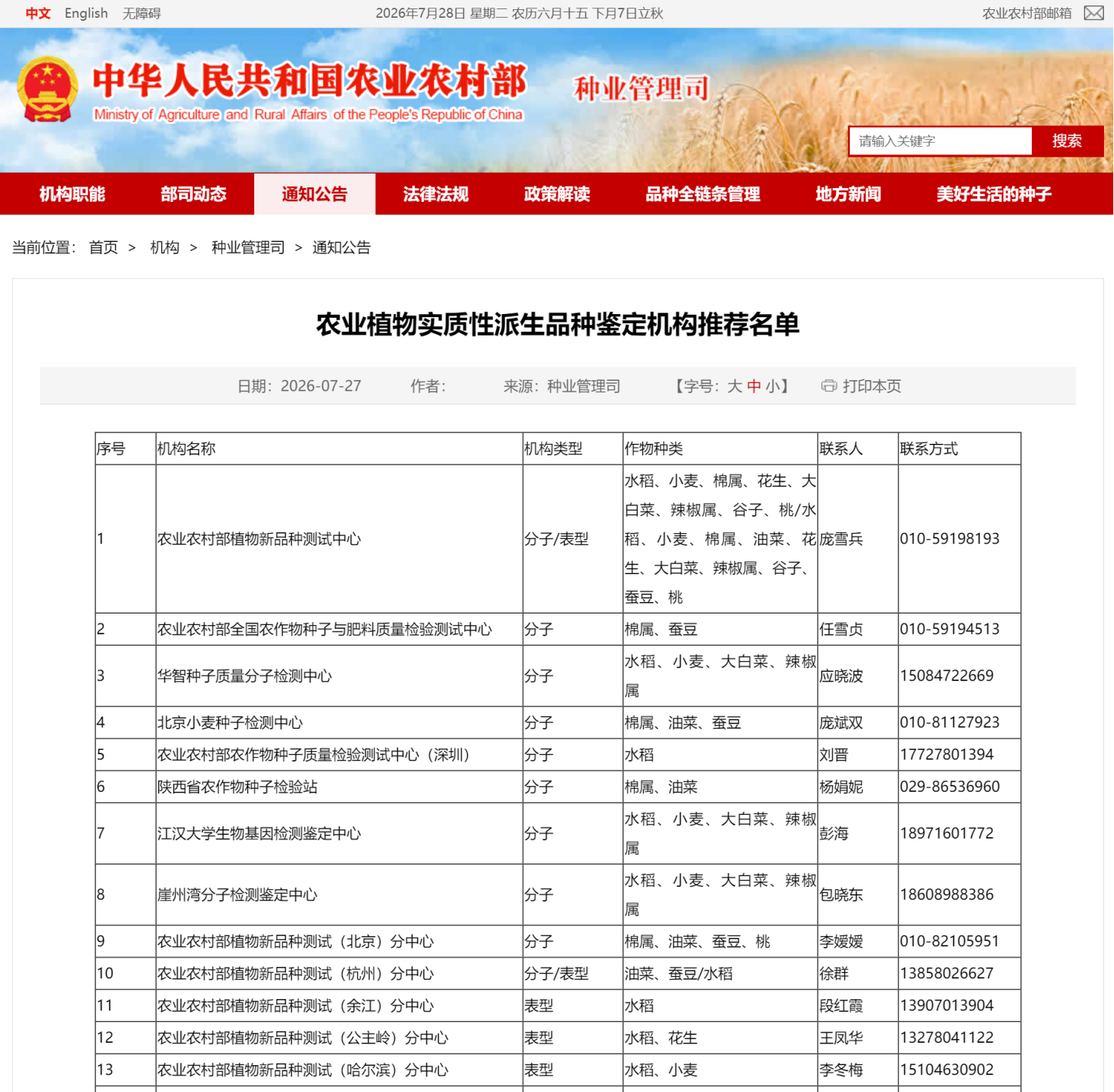Image resolution: width=1114 pixels, height=1092 pixels.
Task: Click 种业管理司 breadcrumb link
Action: coord(248,247)
